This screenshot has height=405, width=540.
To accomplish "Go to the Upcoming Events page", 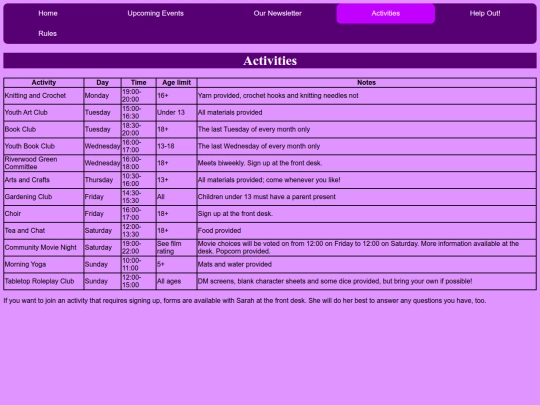I will (x=156, y=13).
